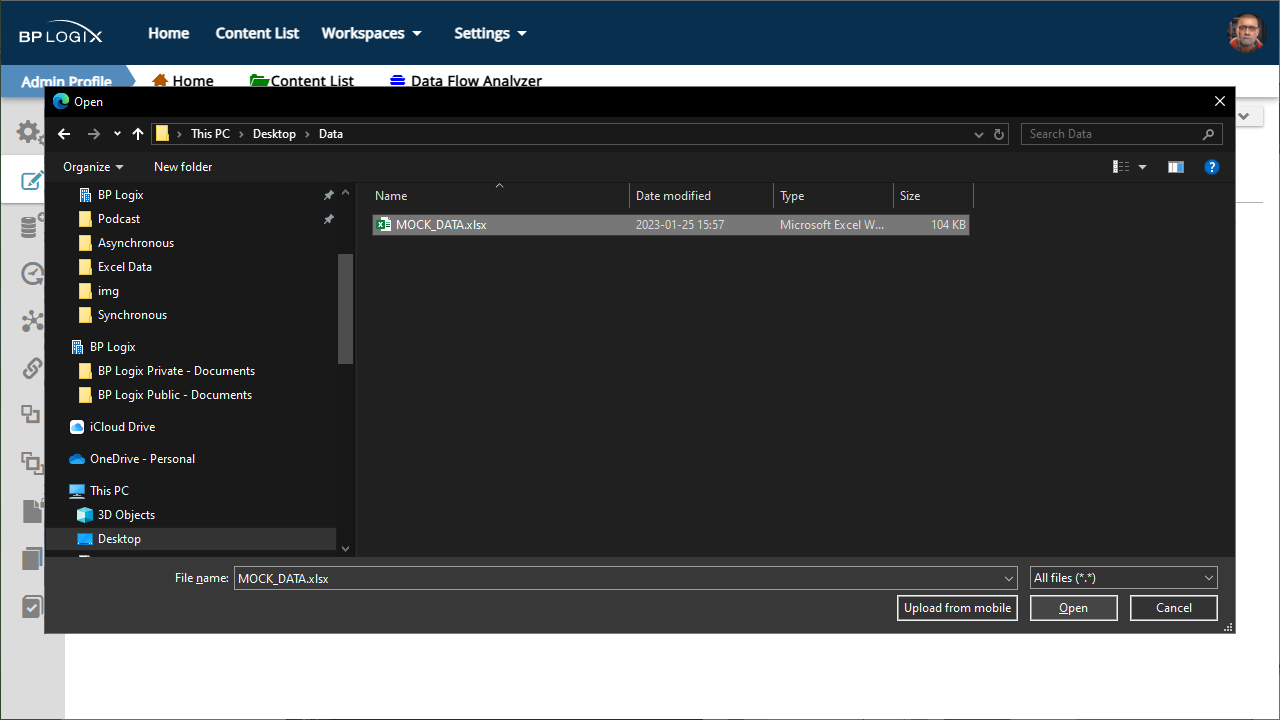Click the BP Logix logo

coord(60,32)
